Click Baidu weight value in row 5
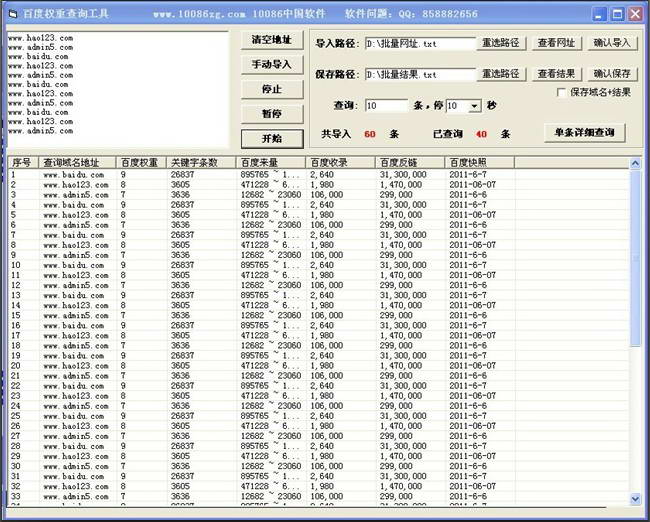Screen dimensions: 650x522 tap(123, 215)
